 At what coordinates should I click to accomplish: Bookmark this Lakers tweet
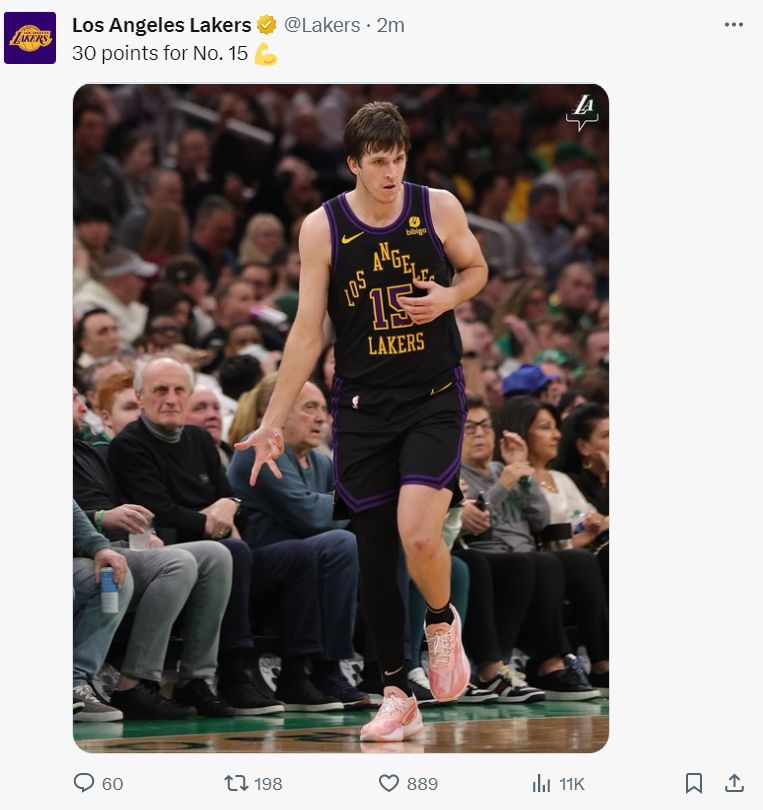694,783
